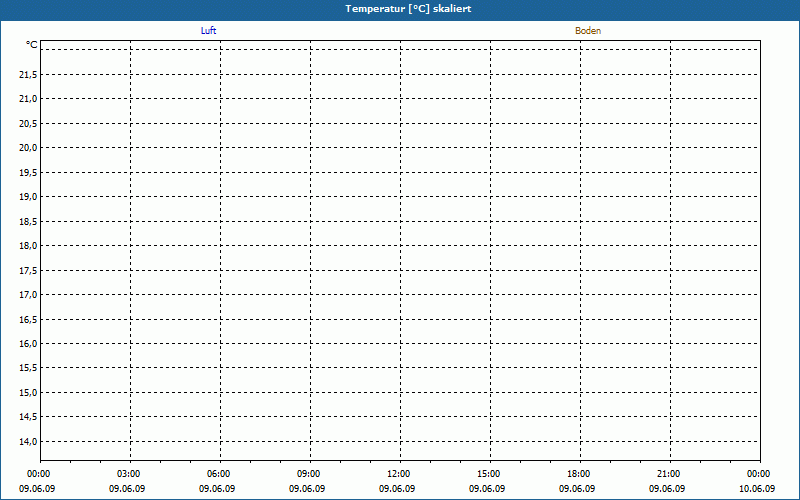Select the 06:00 time axis label
This screenshot has height=500, width=800.
click(219, 474)
